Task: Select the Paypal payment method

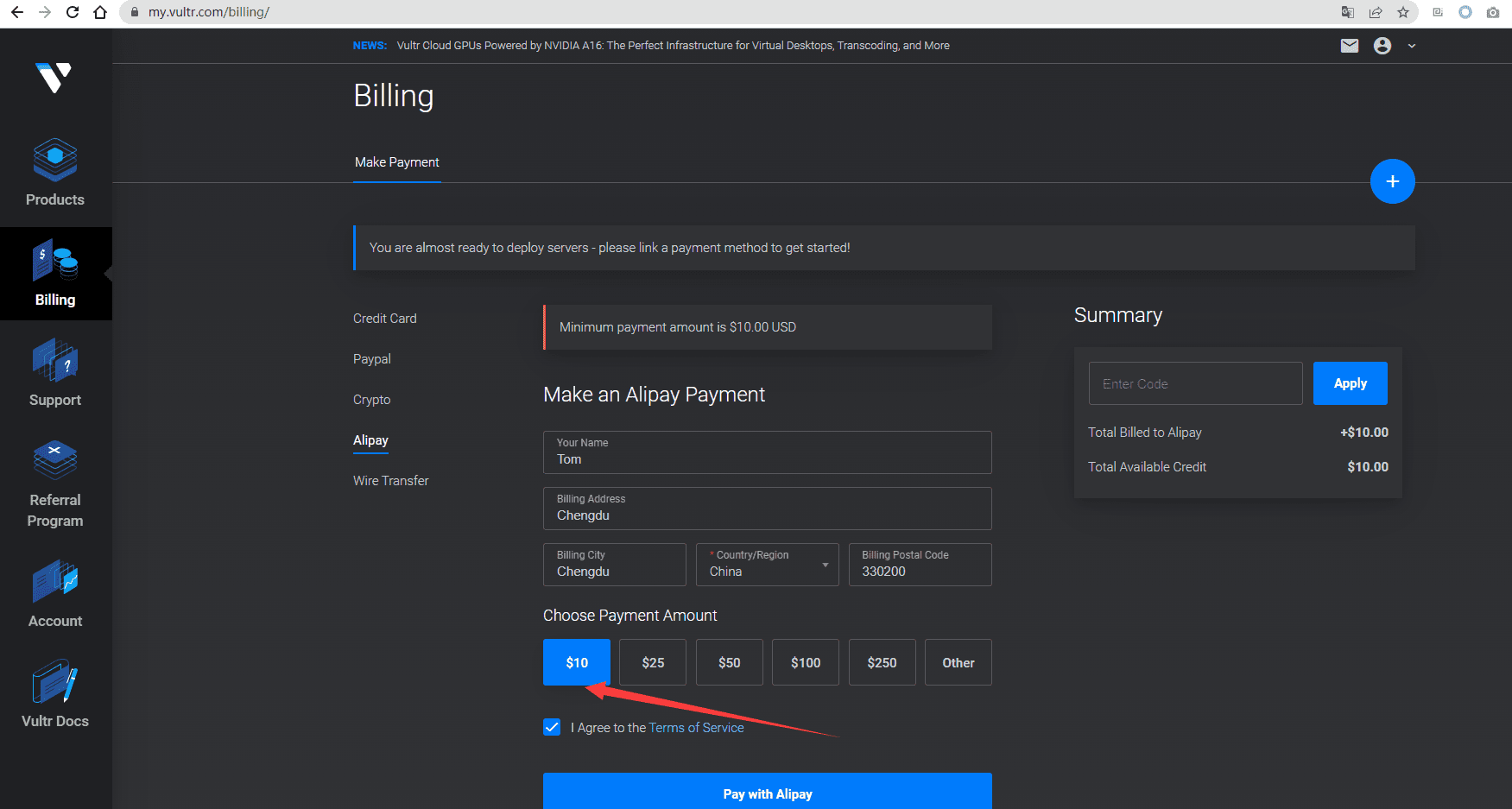Action: pos(372,359)
